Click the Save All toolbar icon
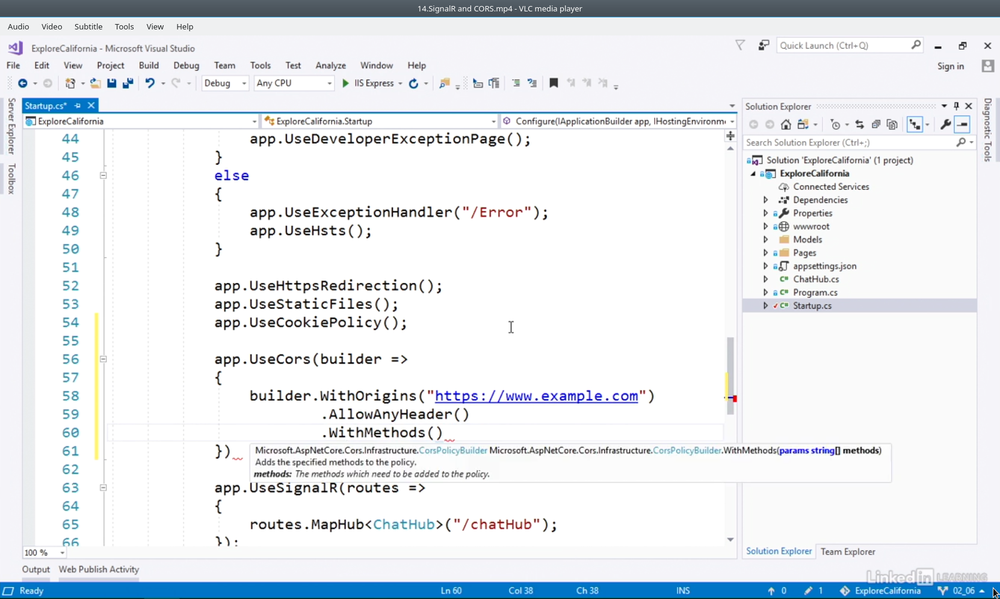Screen dimensions: 1000x599 (x=128, y=83)
